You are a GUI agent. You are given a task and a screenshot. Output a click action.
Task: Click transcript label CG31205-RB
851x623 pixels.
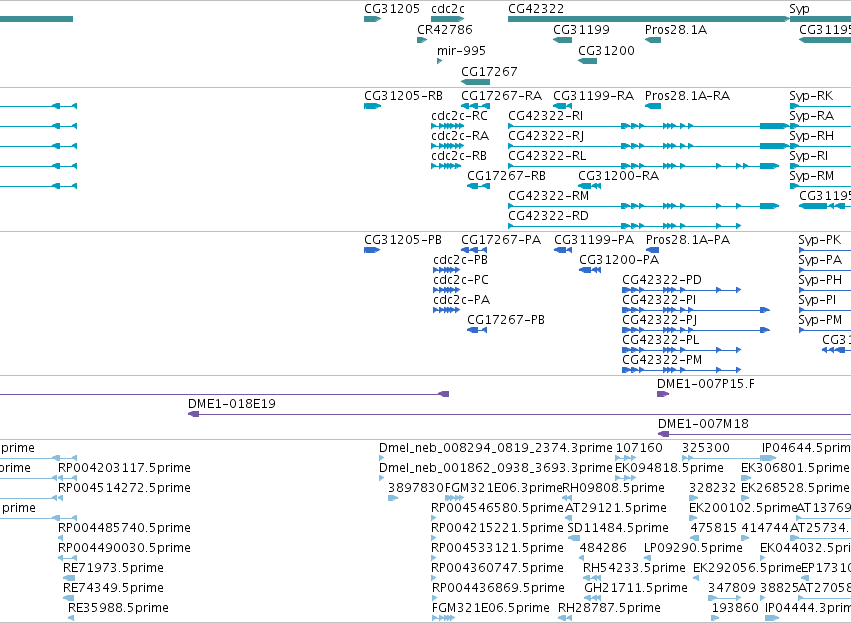pos(404,96)
